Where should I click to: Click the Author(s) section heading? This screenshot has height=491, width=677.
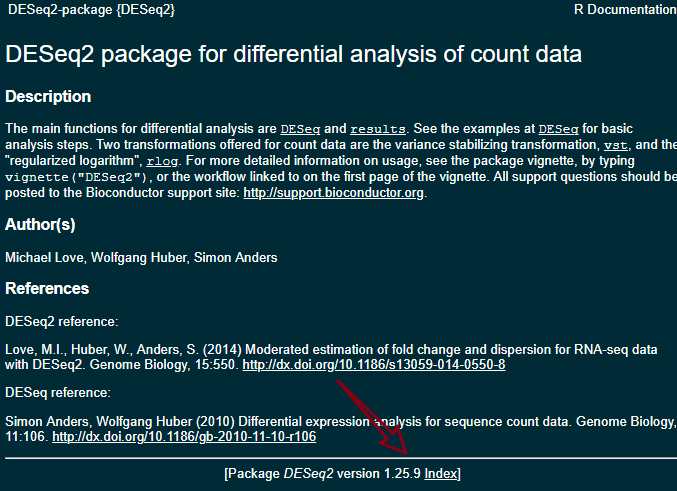[40, 225]
